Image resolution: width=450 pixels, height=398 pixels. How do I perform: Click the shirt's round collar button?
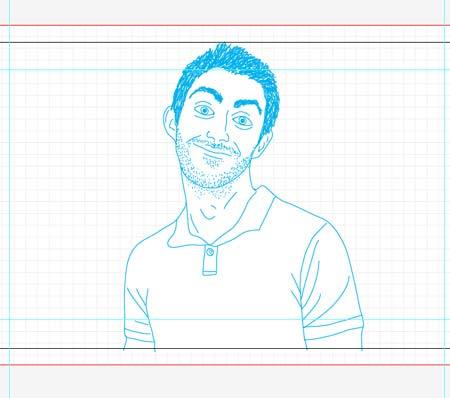point(210,252)
